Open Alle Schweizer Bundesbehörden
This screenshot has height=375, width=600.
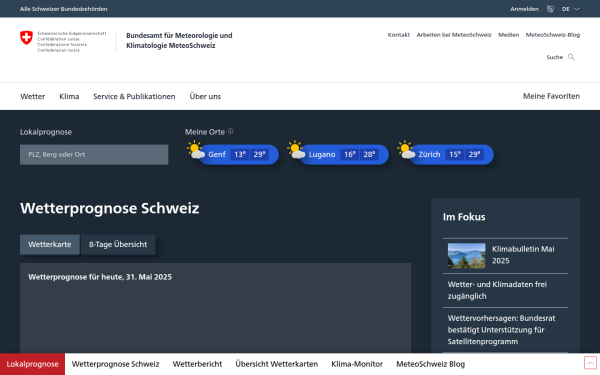pos(64,9)
